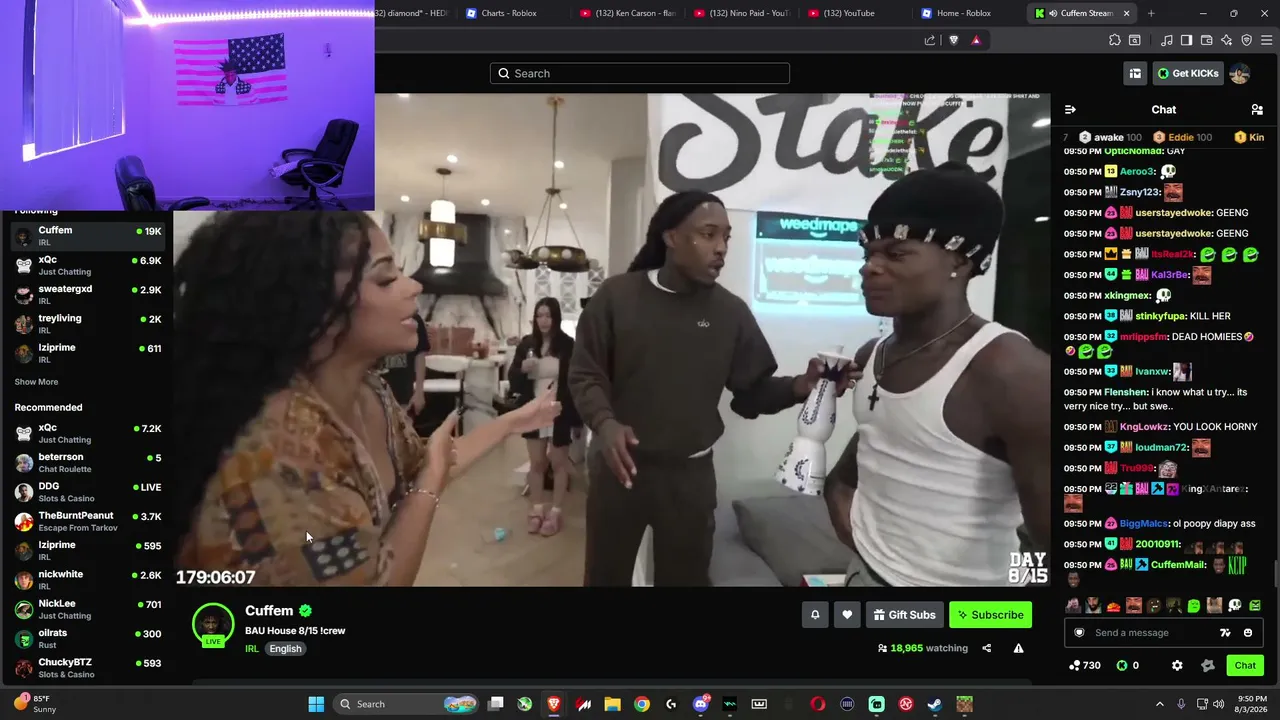The image size is (1280, 720).
Task: Open ChuckyBTZ channel in Recommended
Action: coord(88,668)
